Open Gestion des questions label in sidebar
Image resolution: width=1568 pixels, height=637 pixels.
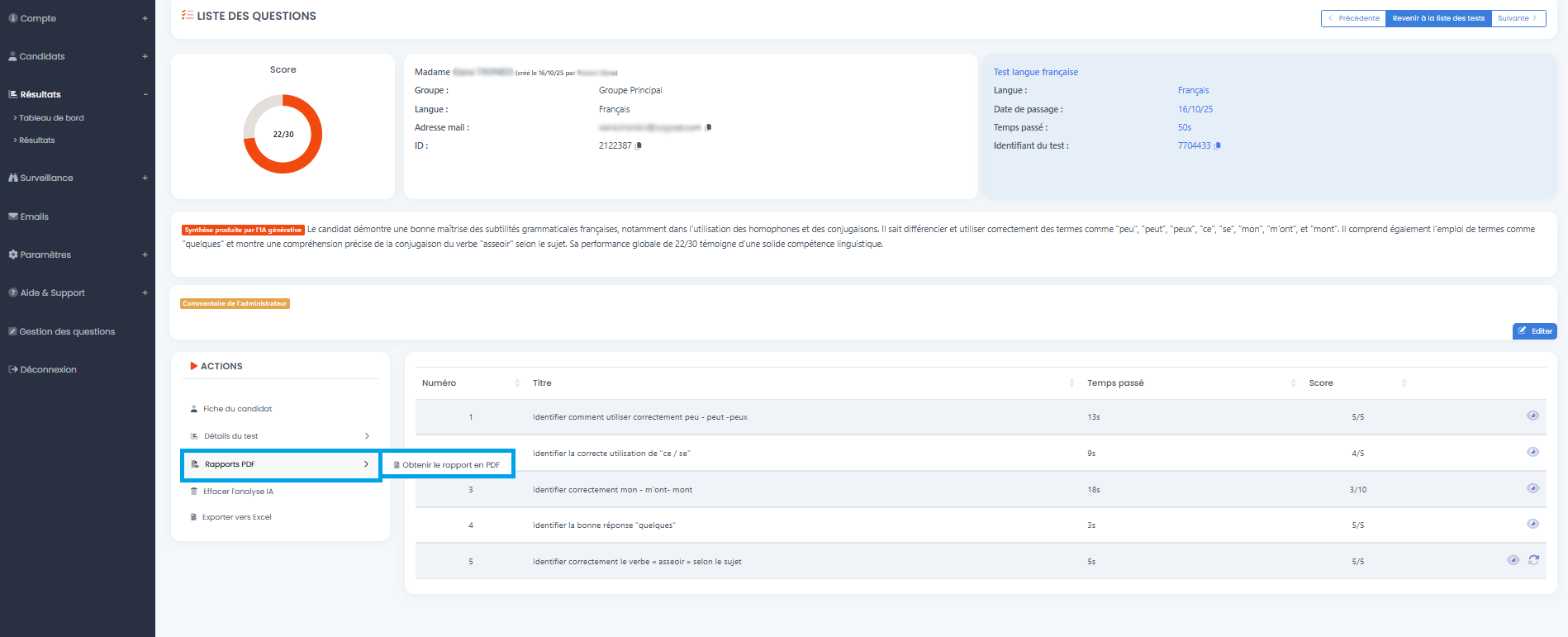tap(67, 331)
